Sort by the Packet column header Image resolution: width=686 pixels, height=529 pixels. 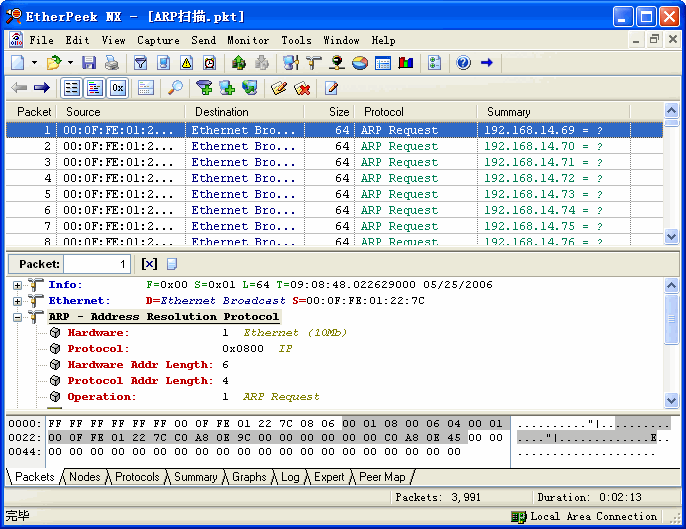pos(32,112)
